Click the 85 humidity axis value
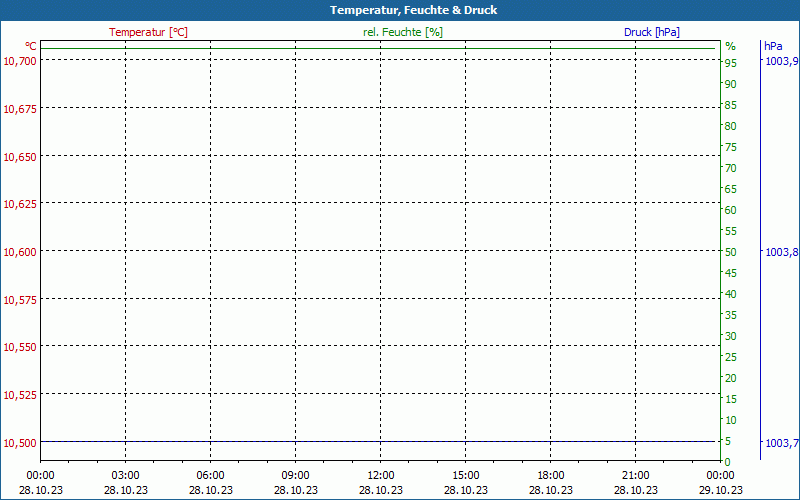800x500 pixels. click(x=731, y=106)
